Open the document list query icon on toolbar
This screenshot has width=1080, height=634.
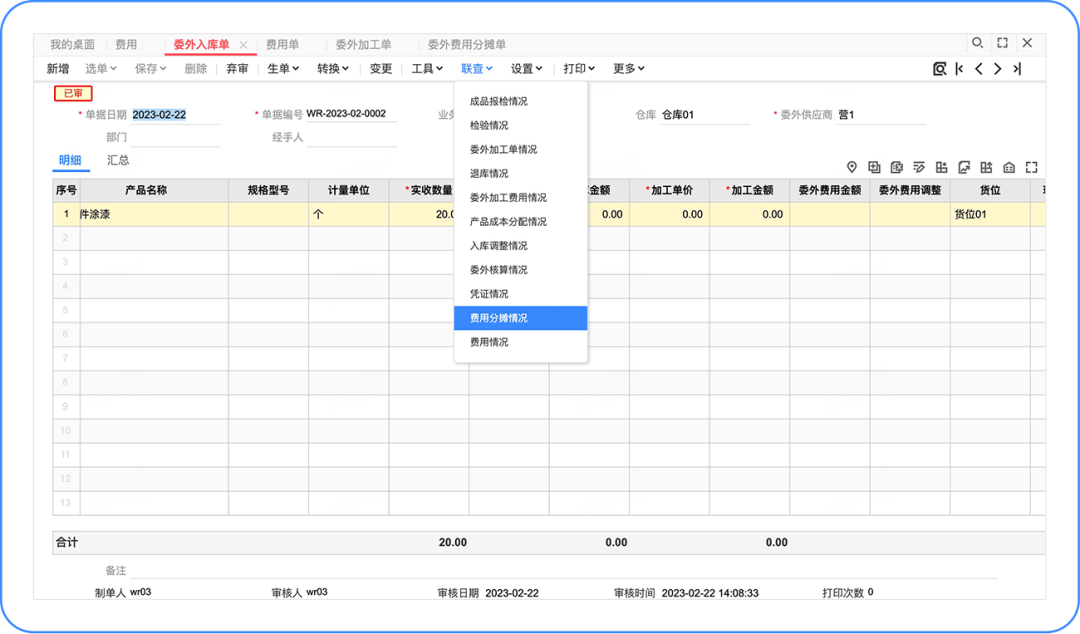[940, 69]
